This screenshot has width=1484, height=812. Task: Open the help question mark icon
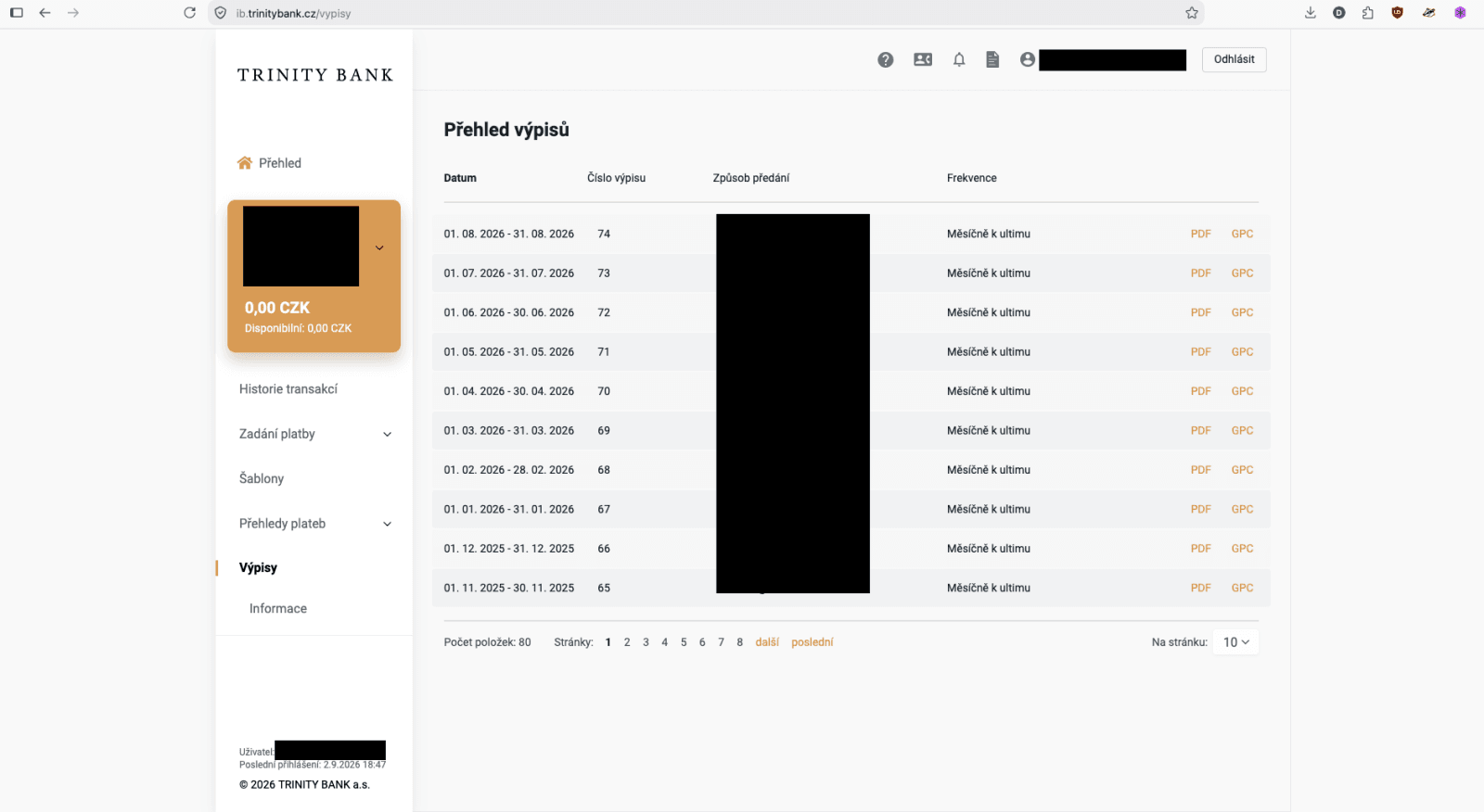[x=886, y=59]
